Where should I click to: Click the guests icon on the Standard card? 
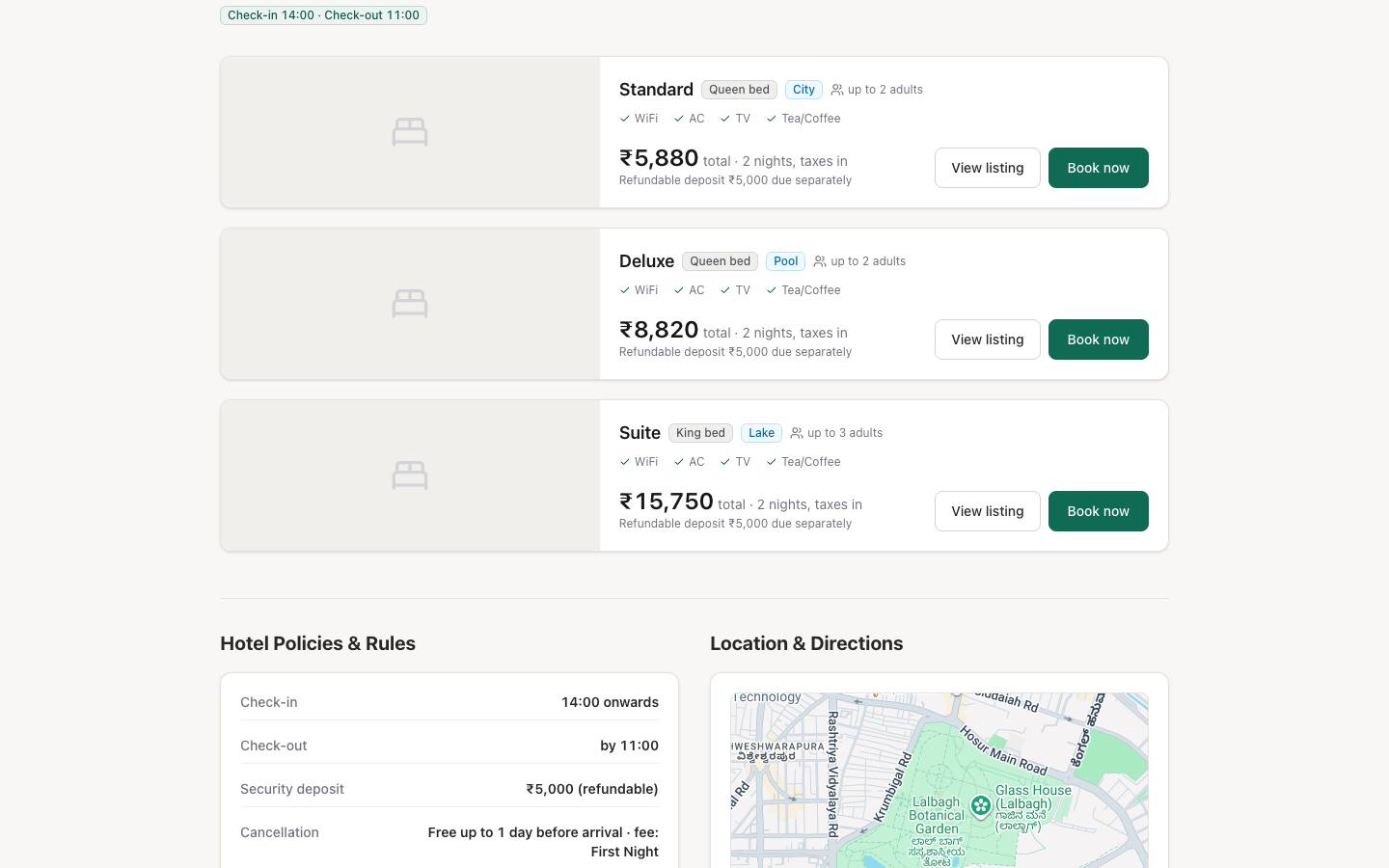837,90
